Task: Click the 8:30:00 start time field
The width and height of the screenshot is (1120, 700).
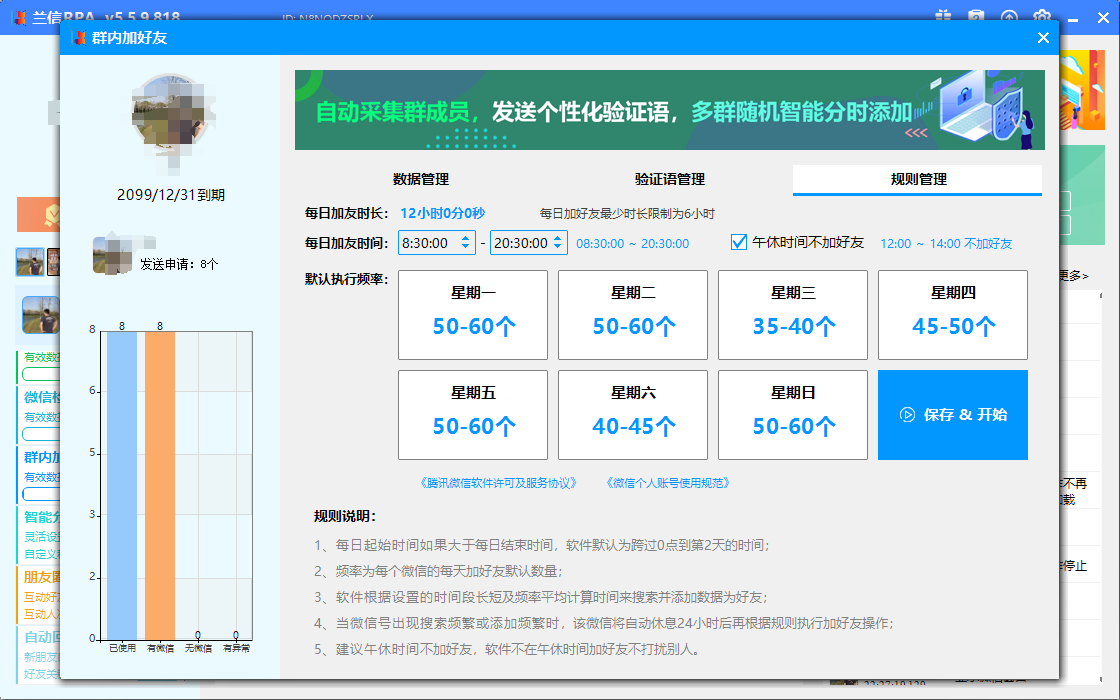Action: [427, 243]
